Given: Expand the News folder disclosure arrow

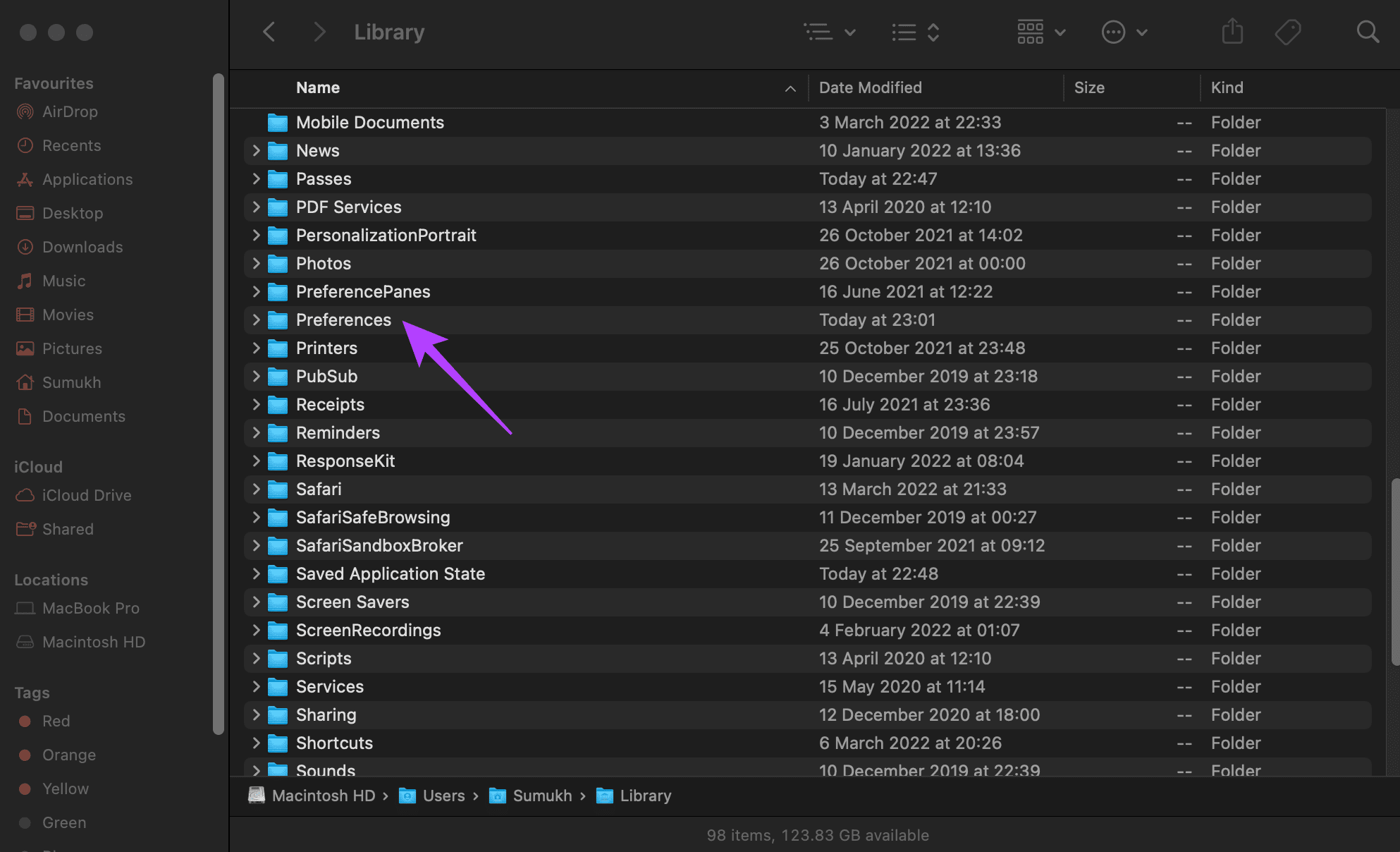Looking at the screenshot, I should 256,150.
